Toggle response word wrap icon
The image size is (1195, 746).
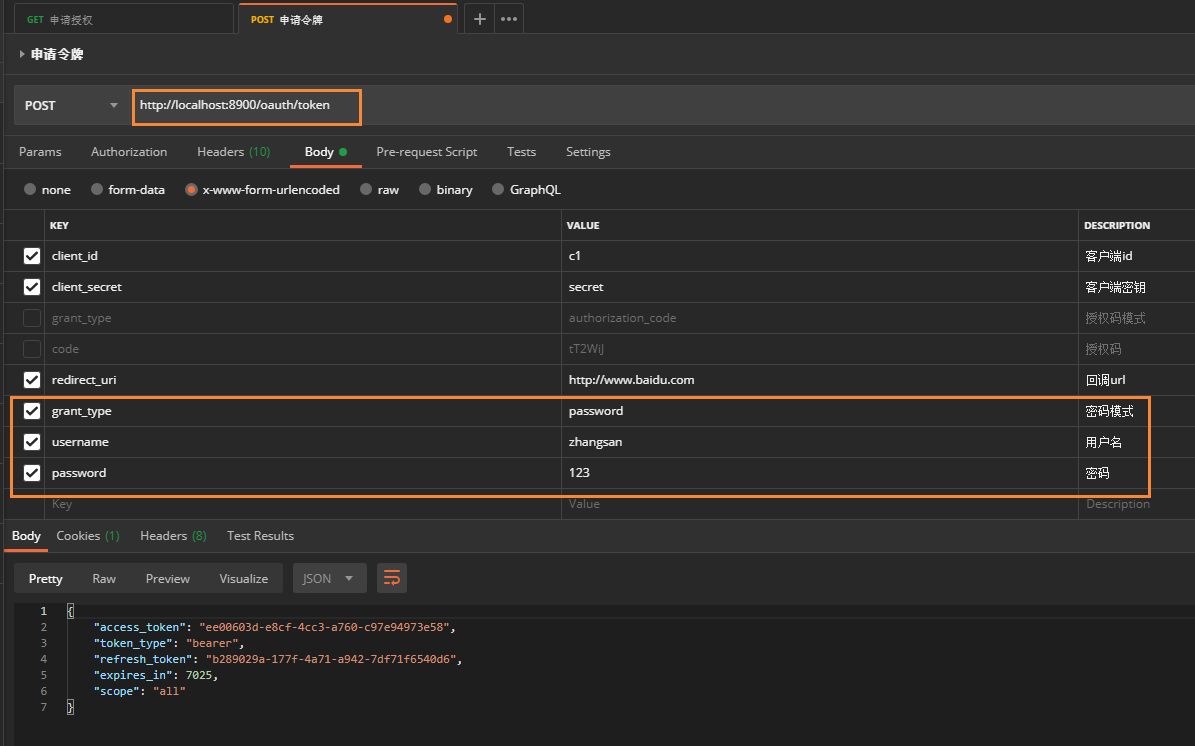point(392,578)
